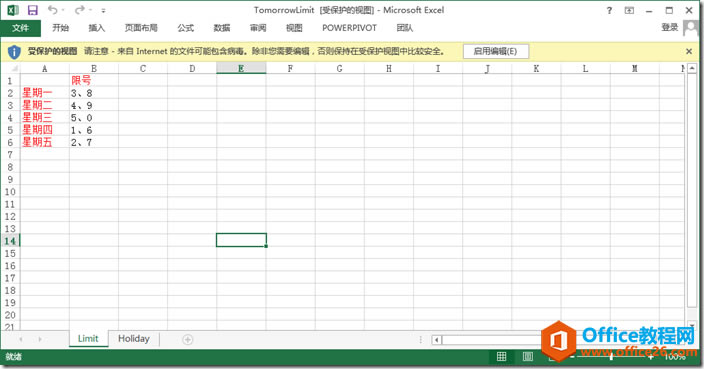Screen dimensions: 704x369
Task: Click the Save icon in quick access toolbar
Action: coord(33,10)
